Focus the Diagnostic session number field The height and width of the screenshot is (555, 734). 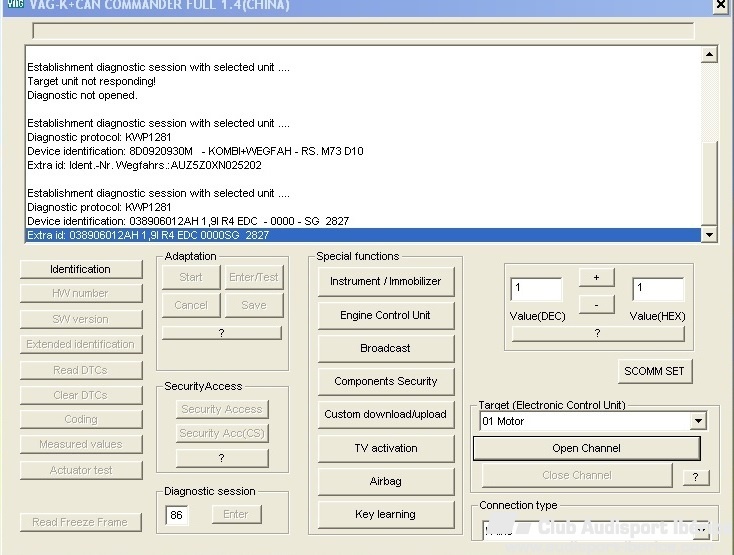coord(176,515)
